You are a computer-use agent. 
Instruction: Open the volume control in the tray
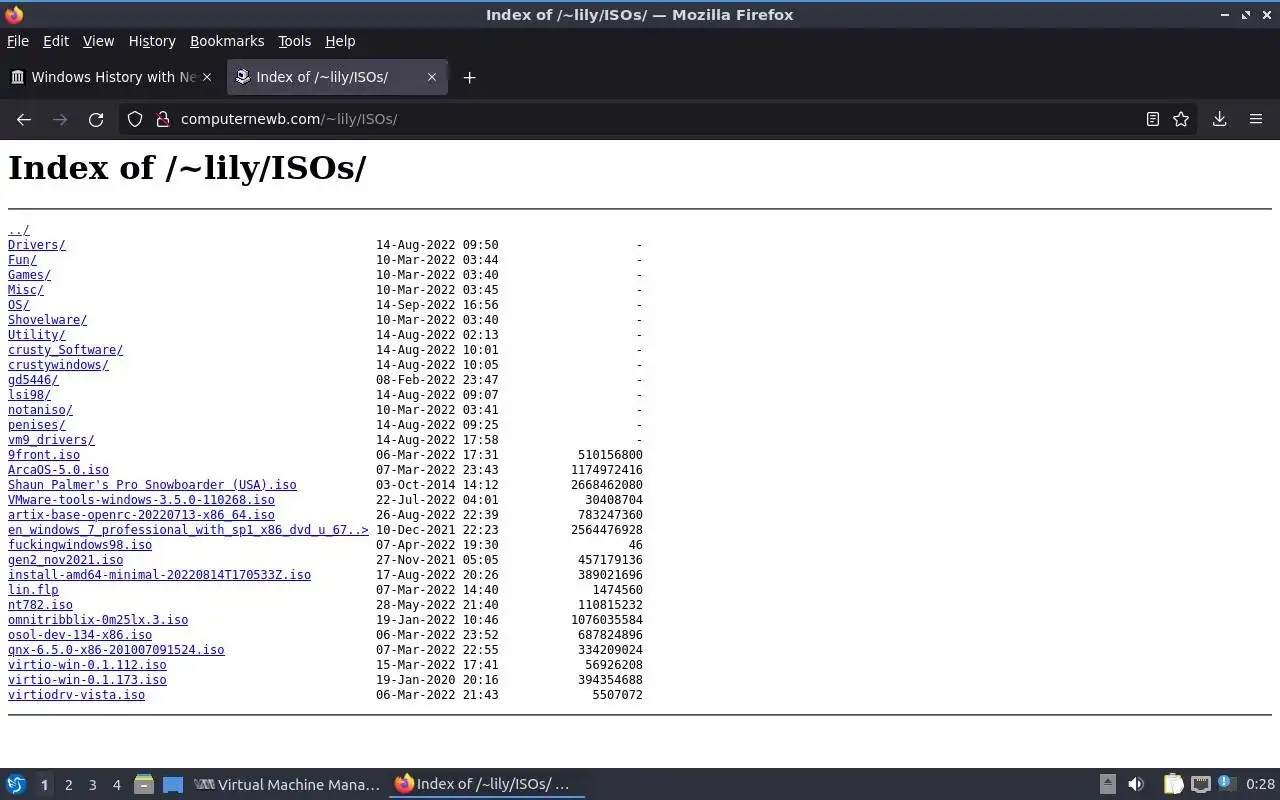click(x=1136, y=785)
